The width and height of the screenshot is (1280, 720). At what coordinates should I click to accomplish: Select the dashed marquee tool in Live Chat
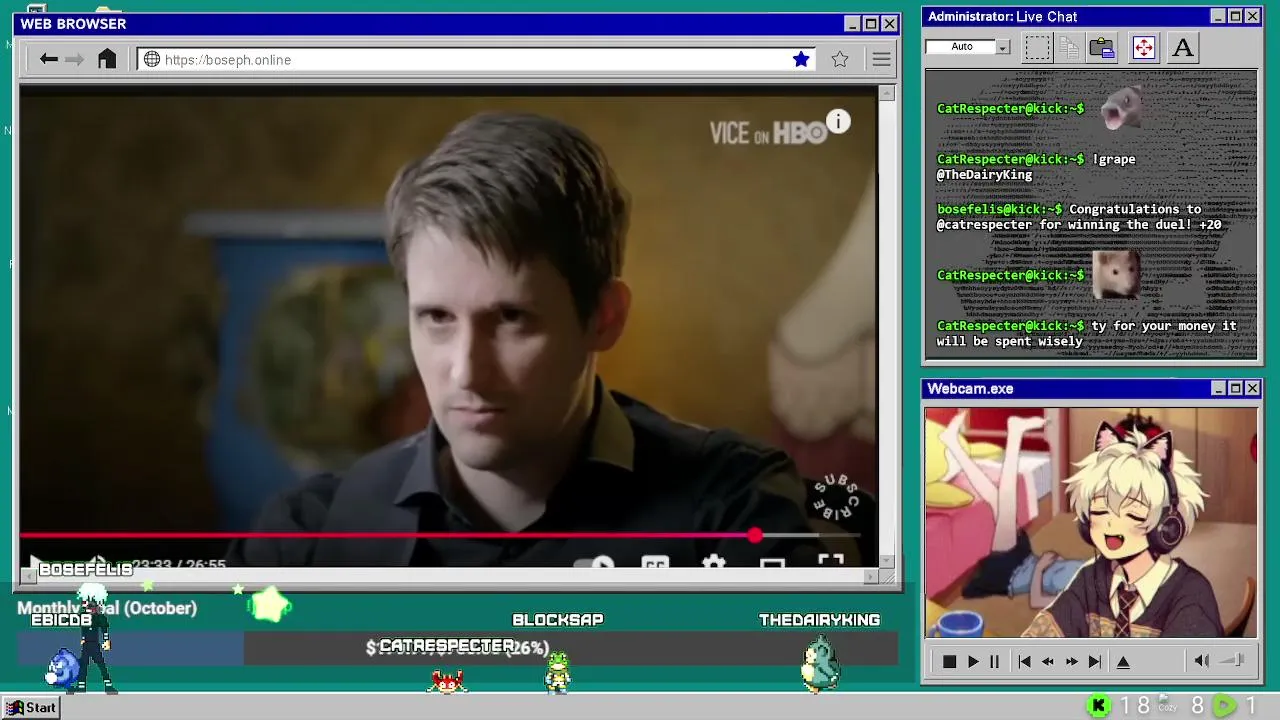point(1037,47)
